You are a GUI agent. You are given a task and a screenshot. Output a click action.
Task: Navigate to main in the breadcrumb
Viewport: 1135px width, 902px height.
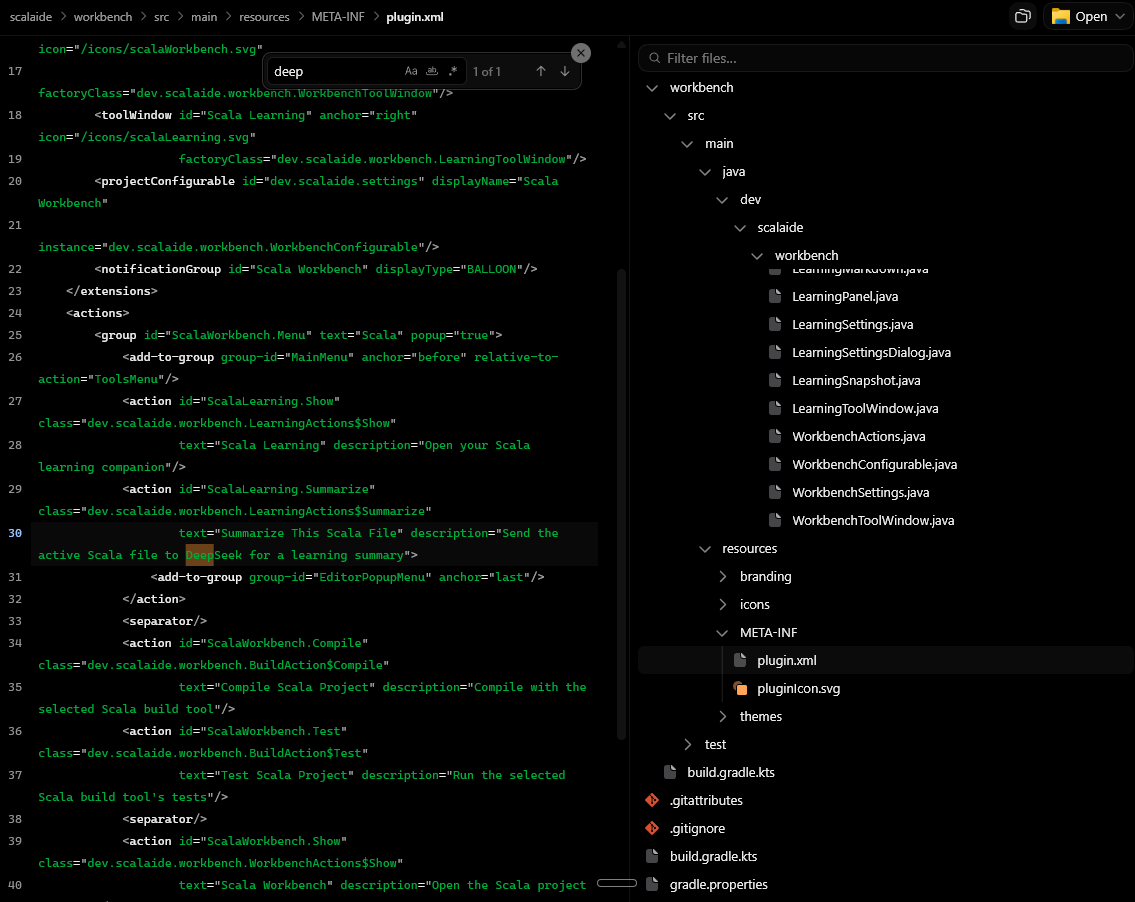[204, 17]
